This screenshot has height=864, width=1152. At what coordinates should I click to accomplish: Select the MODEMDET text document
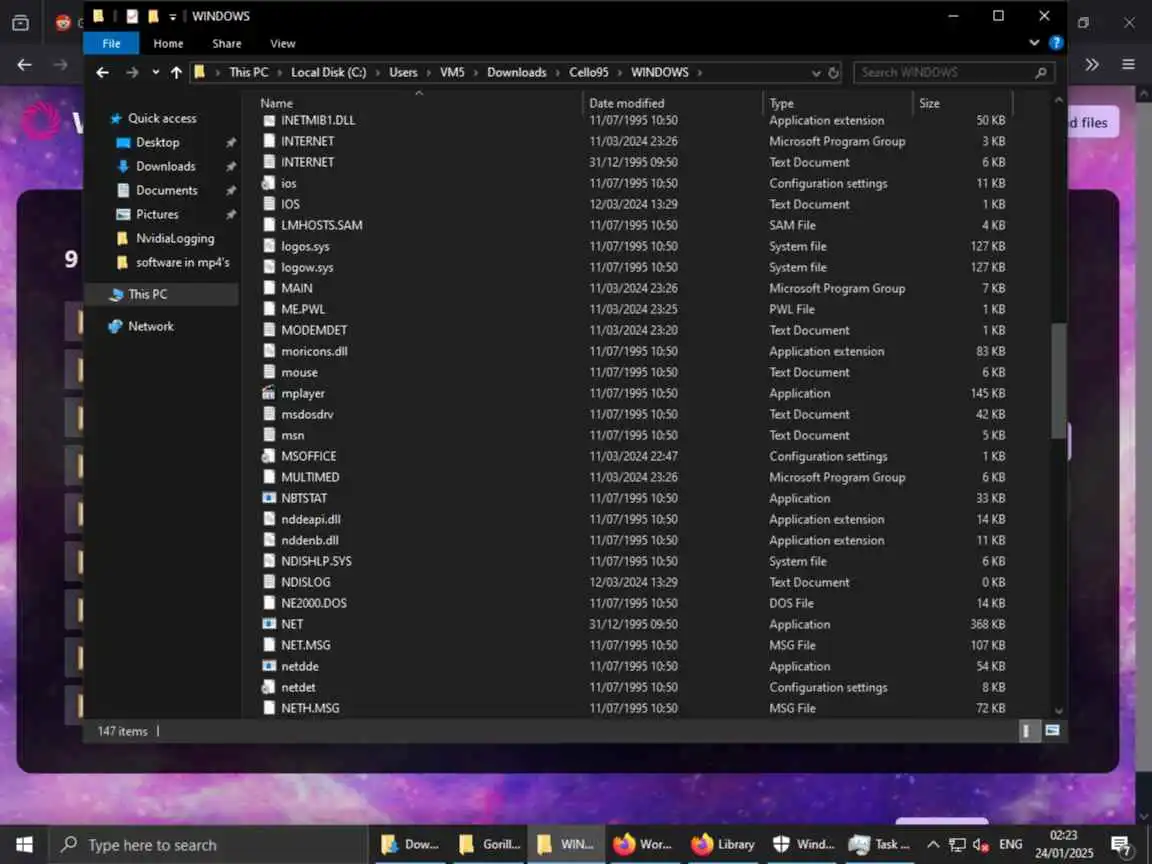pyautogui.click(x=314, y=331)
